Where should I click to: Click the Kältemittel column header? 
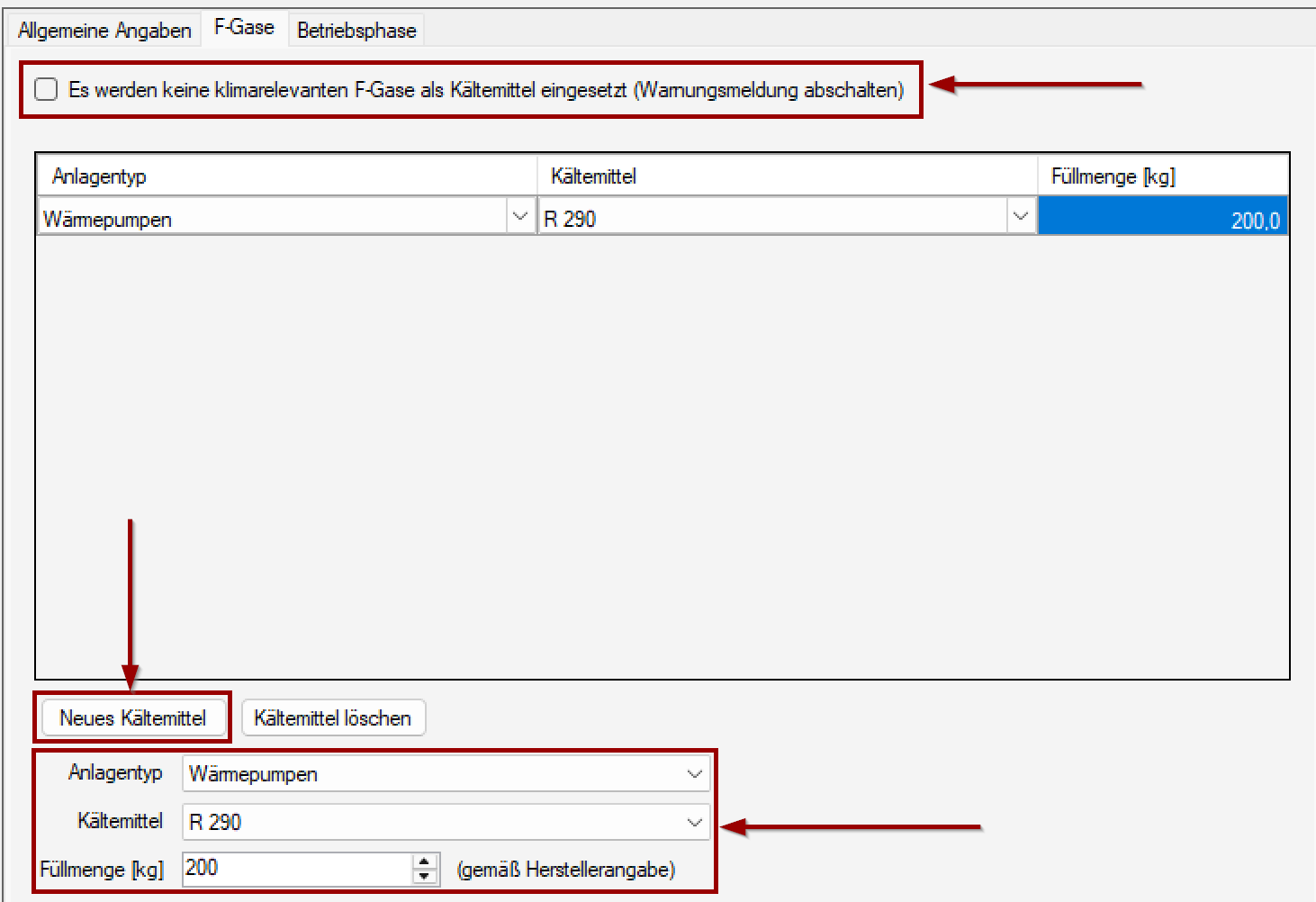click(x=787, y=176)
